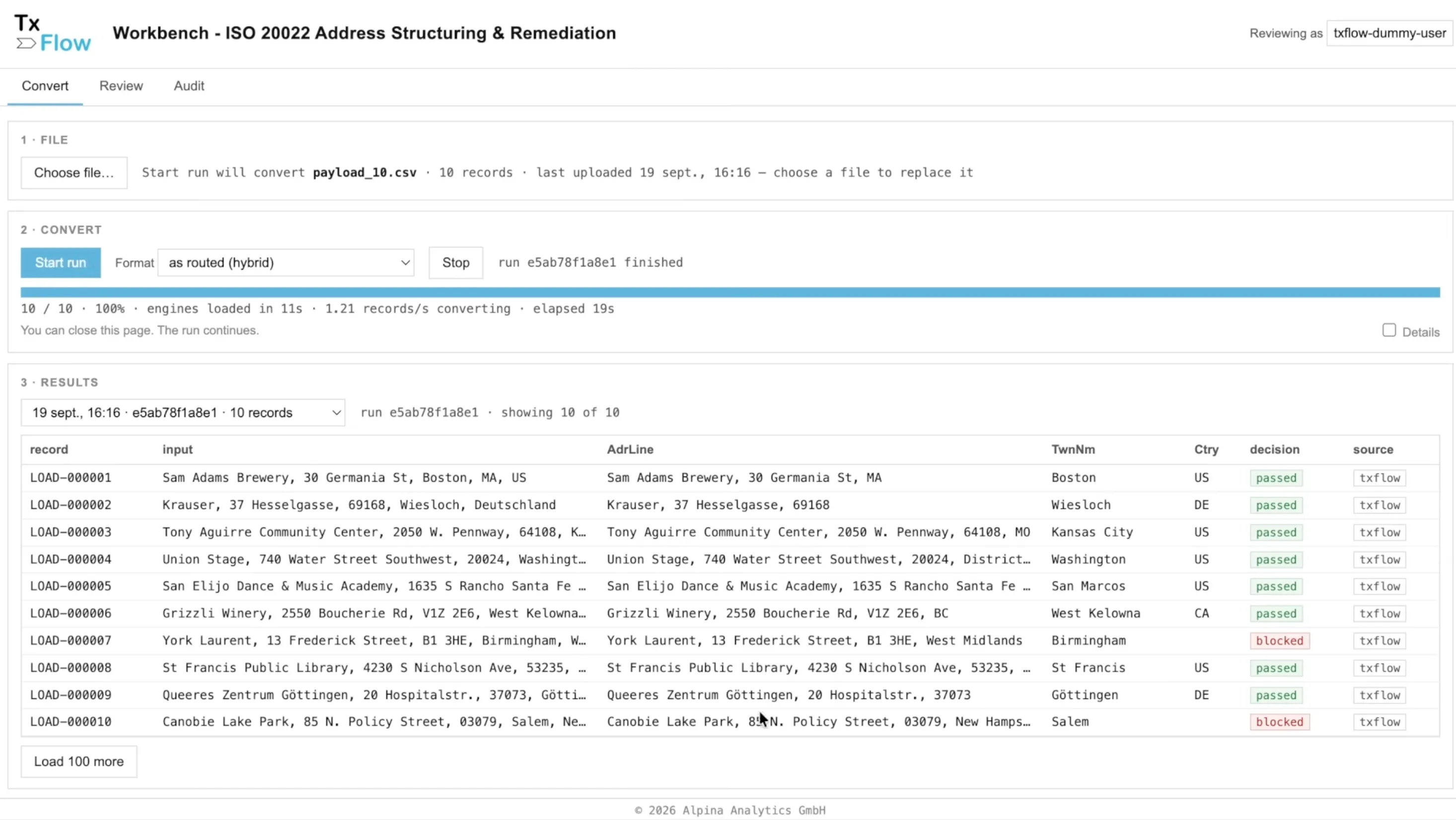Click the source column header

point(1373,449)
